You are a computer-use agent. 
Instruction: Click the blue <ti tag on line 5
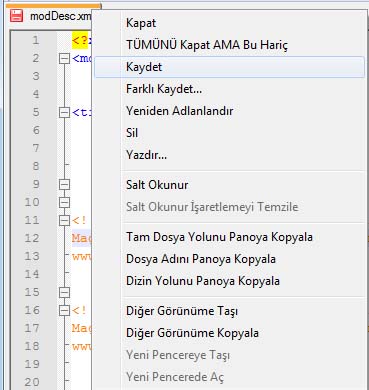click(81, 112)
